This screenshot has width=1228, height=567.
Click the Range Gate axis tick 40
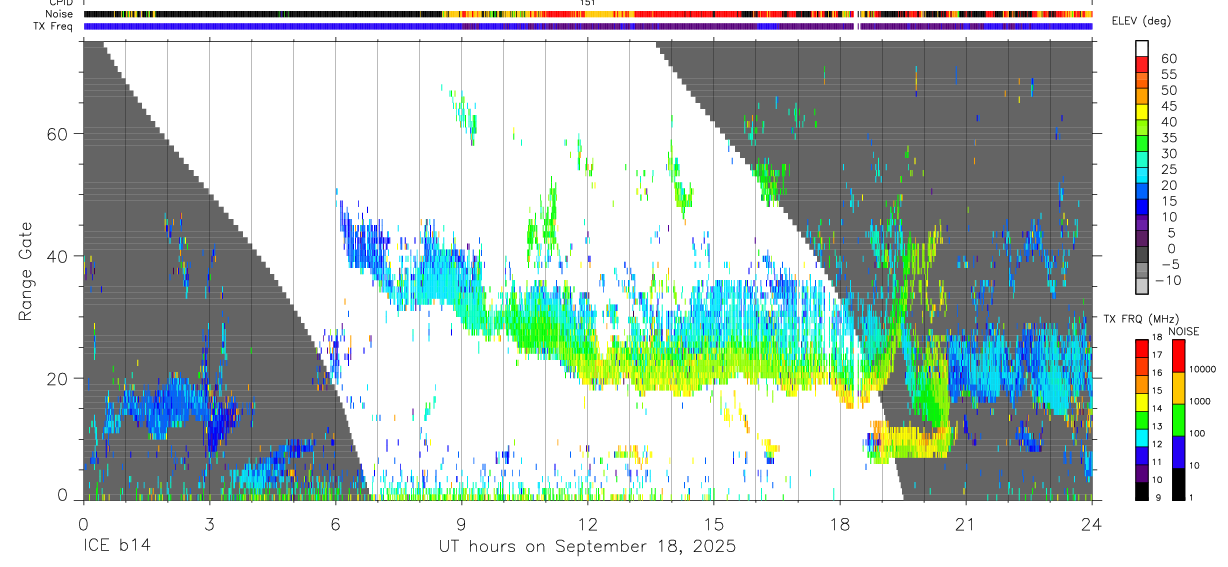point(58,256)
